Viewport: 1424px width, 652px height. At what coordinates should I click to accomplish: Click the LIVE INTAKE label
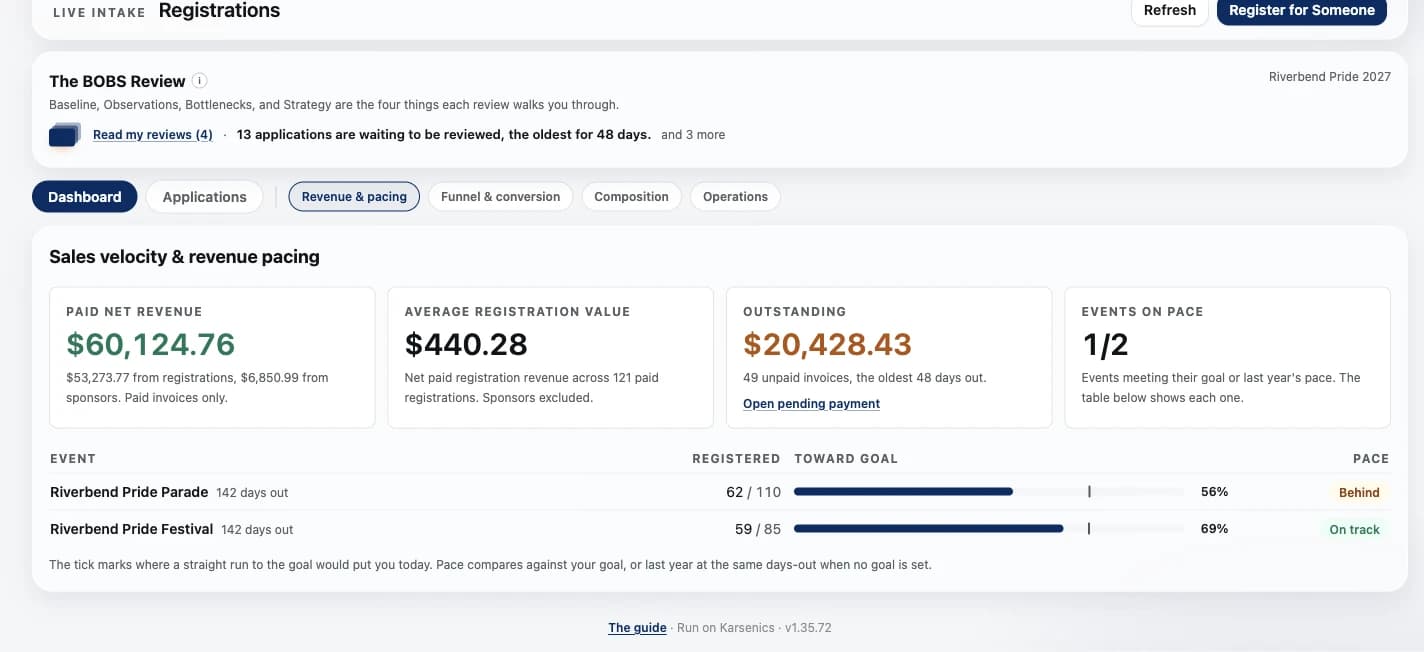click(99, 12)
